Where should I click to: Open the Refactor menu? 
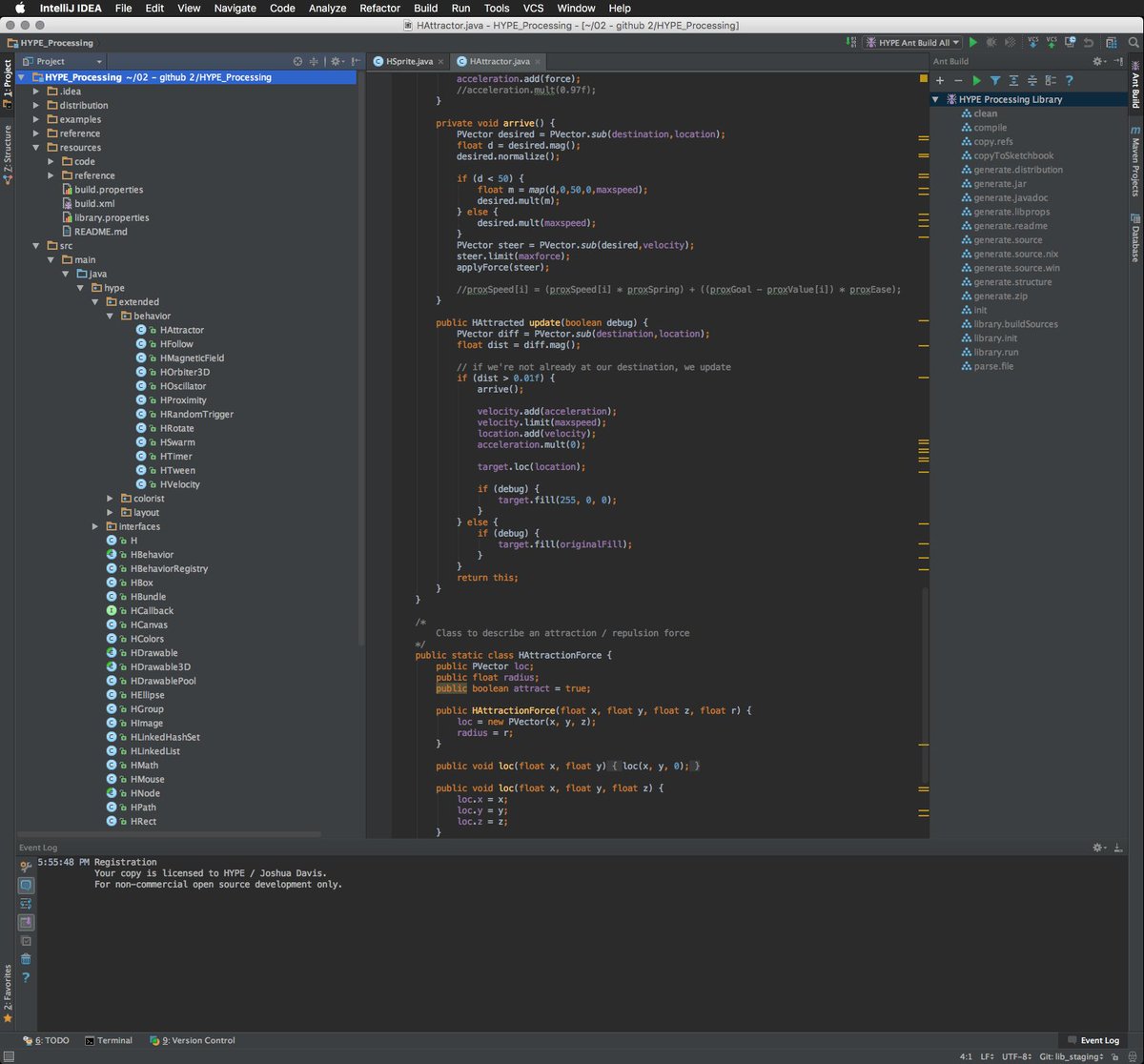379,8
